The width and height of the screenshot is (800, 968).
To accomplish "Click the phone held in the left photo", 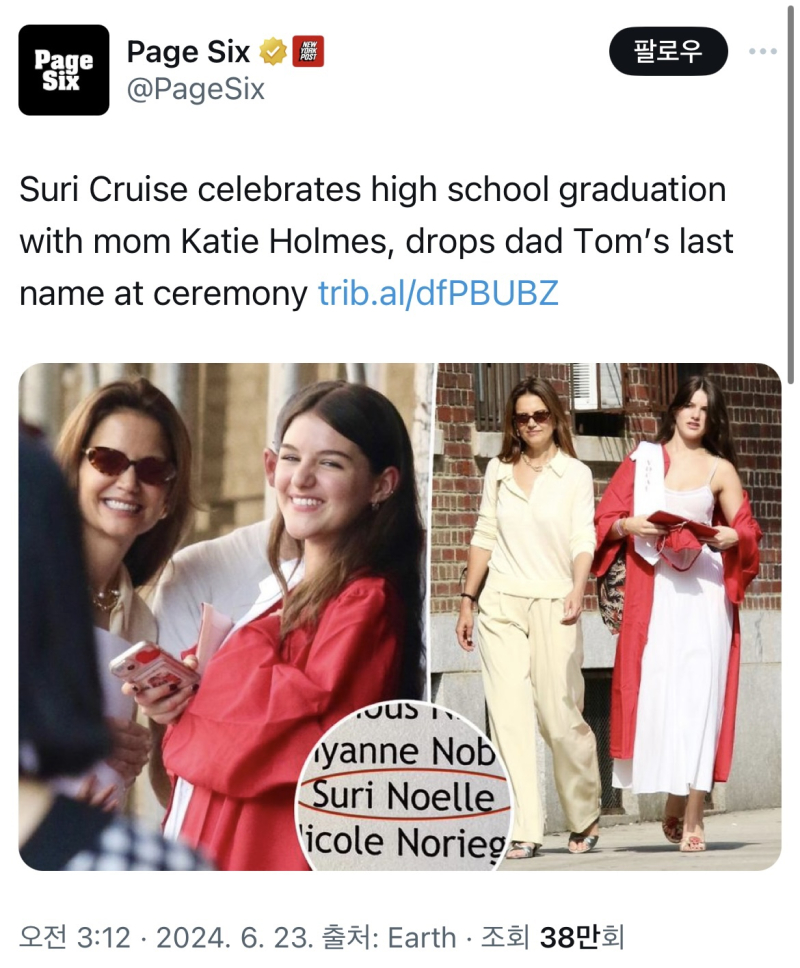I will click(x=153, y=667).
